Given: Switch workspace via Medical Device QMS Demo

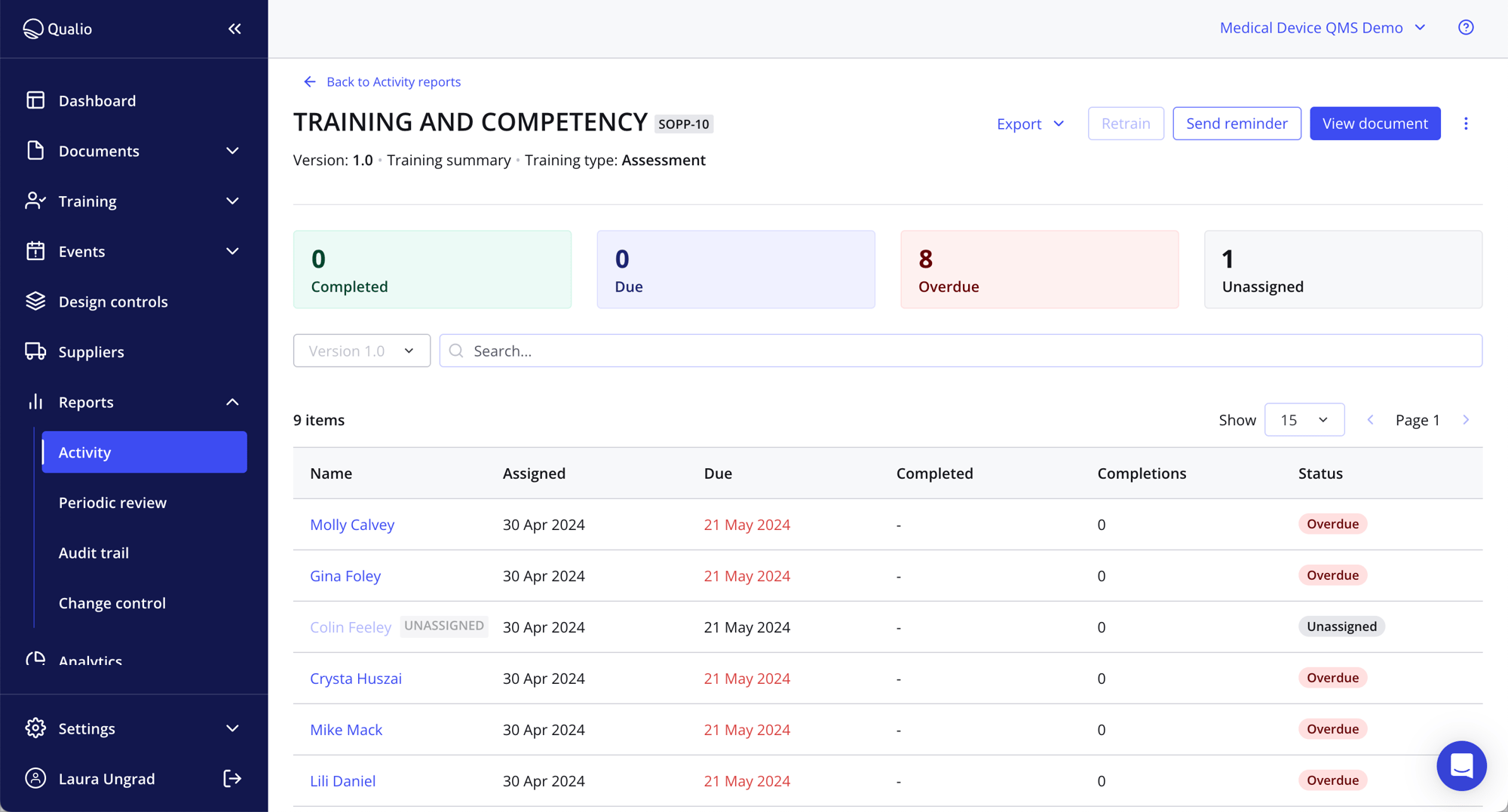Looking at the screenshot, I should [x=1322, y=28].
